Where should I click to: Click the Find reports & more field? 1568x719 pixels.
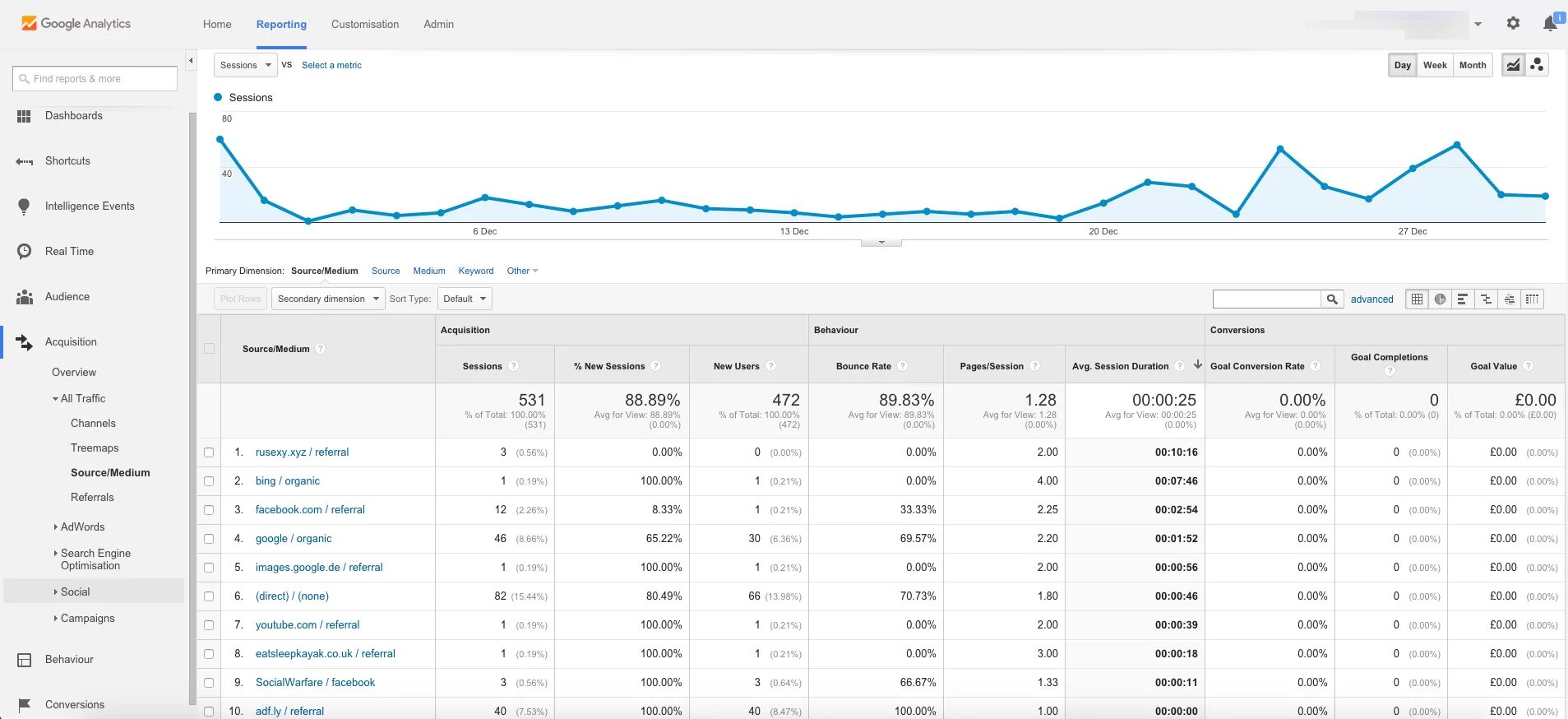[95, 79]
